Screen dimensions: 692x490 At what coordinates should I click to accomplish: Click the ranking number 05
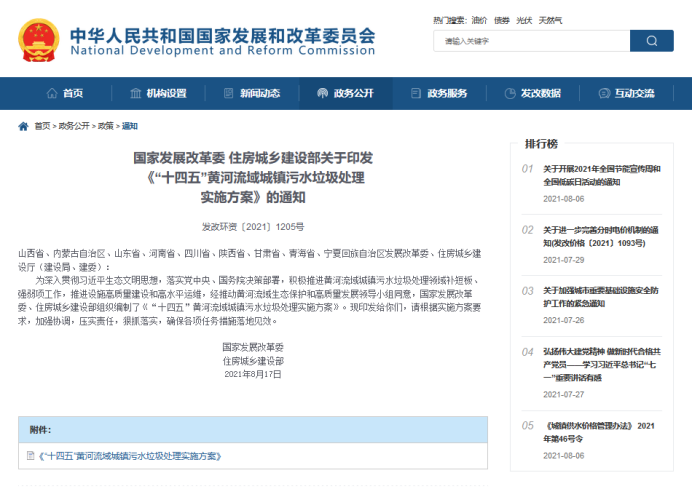click(x=527, y=426)
